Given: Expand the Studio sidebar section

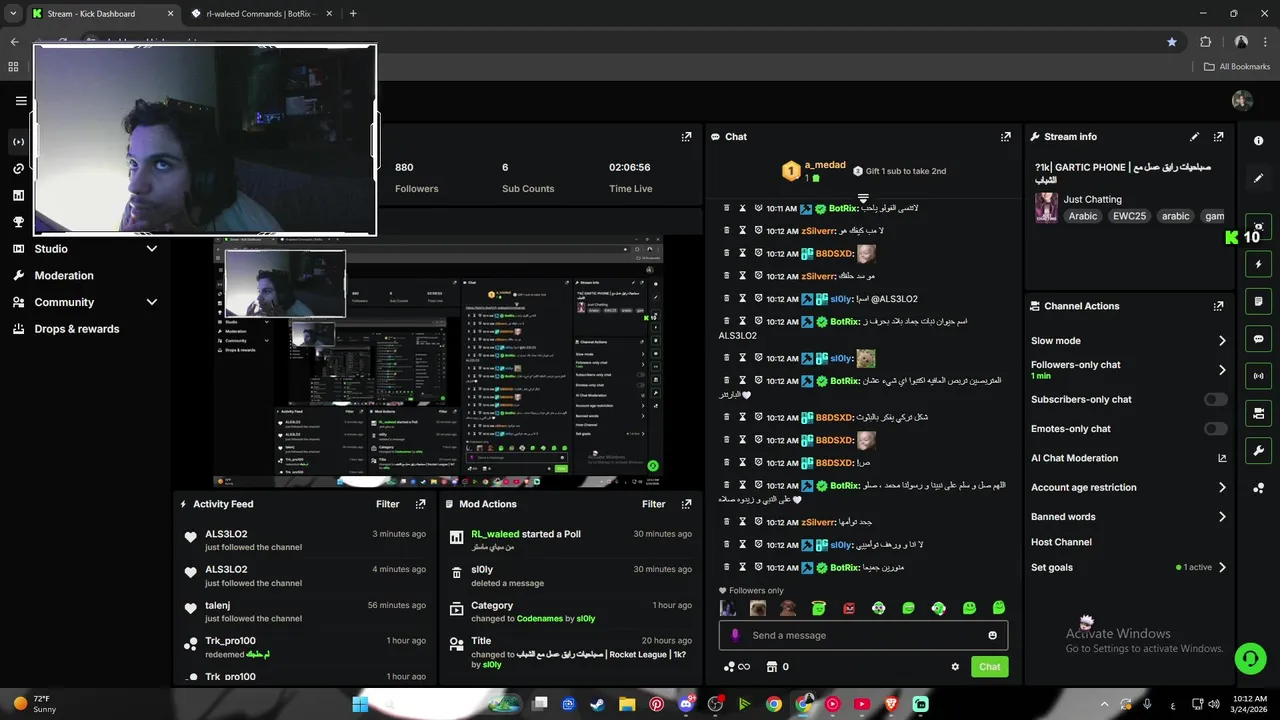Looking at the screenshot, I should pos(152,249).
